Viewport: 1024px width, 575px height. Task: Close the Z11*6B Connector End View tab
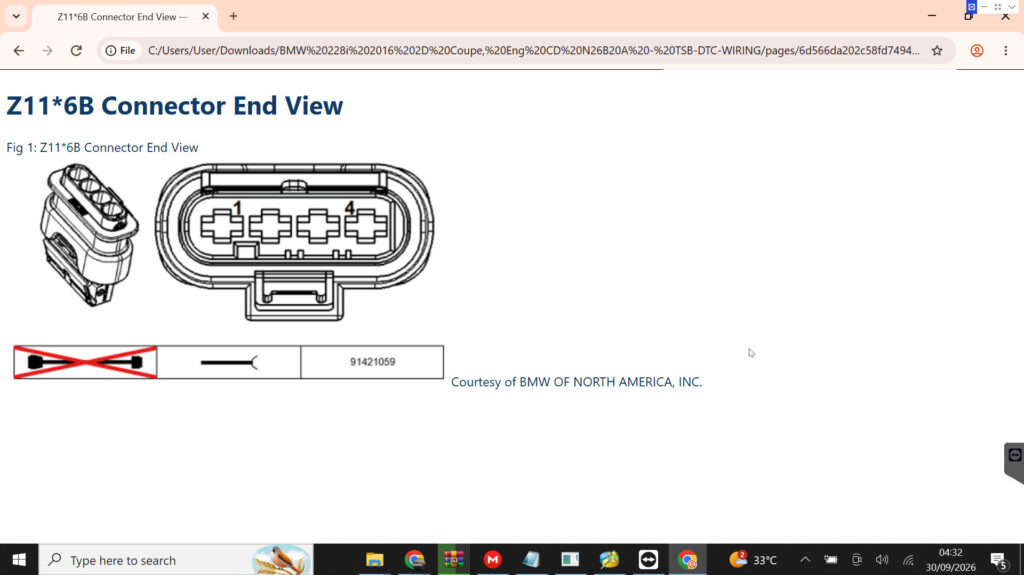coord(205,16)
